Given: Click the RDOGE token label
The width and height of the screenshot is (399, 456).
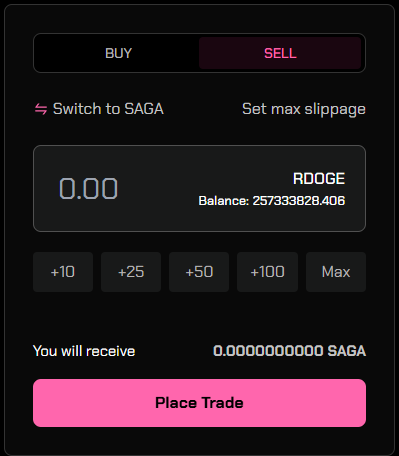Looking at the screenshot, I should (x=319, y=179).
